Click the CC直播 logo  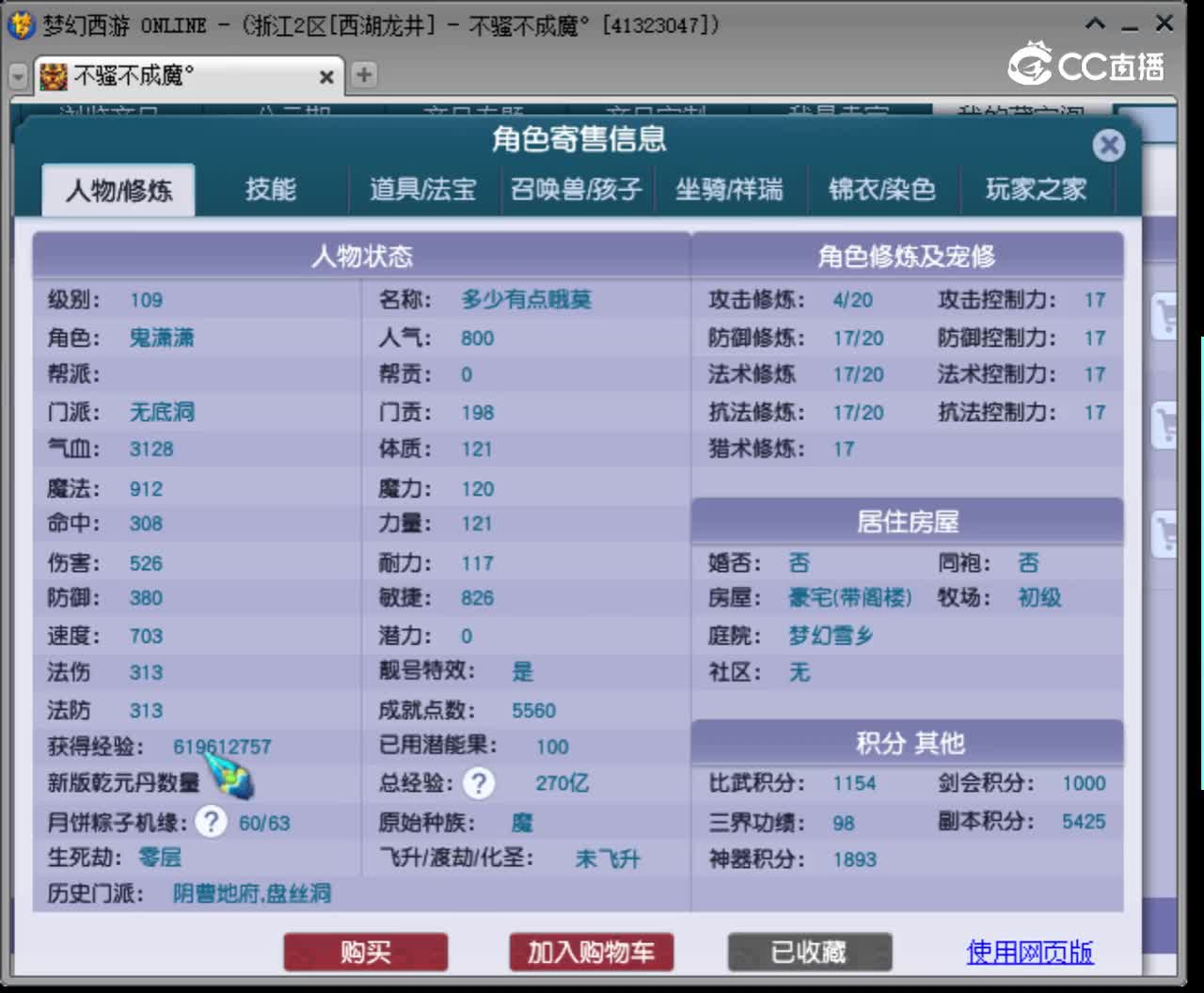(x=1086, y=64)
